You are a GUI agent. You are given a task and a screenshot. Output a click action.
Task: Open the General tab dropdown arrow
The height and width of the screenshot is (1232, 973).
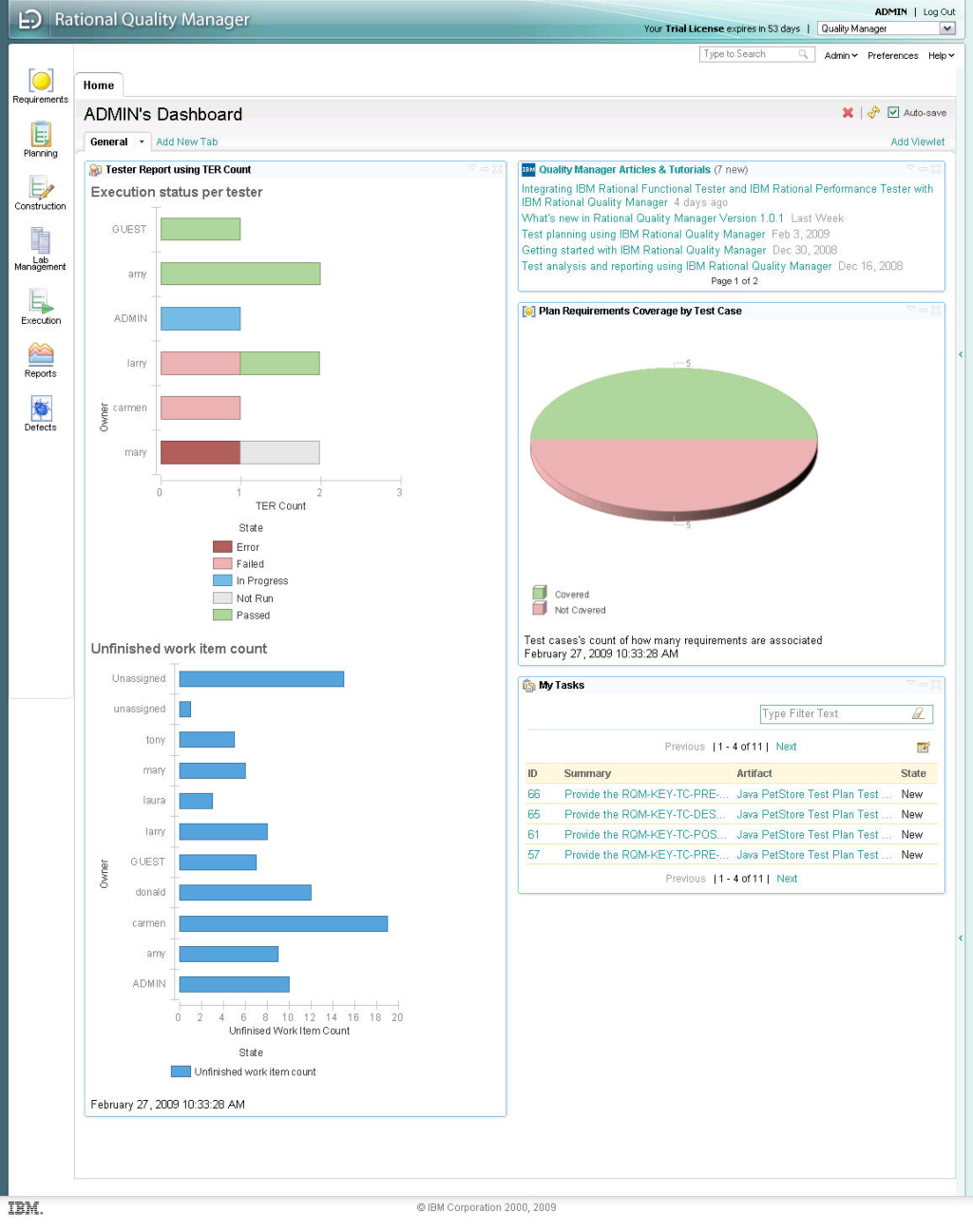pos(142,142)
